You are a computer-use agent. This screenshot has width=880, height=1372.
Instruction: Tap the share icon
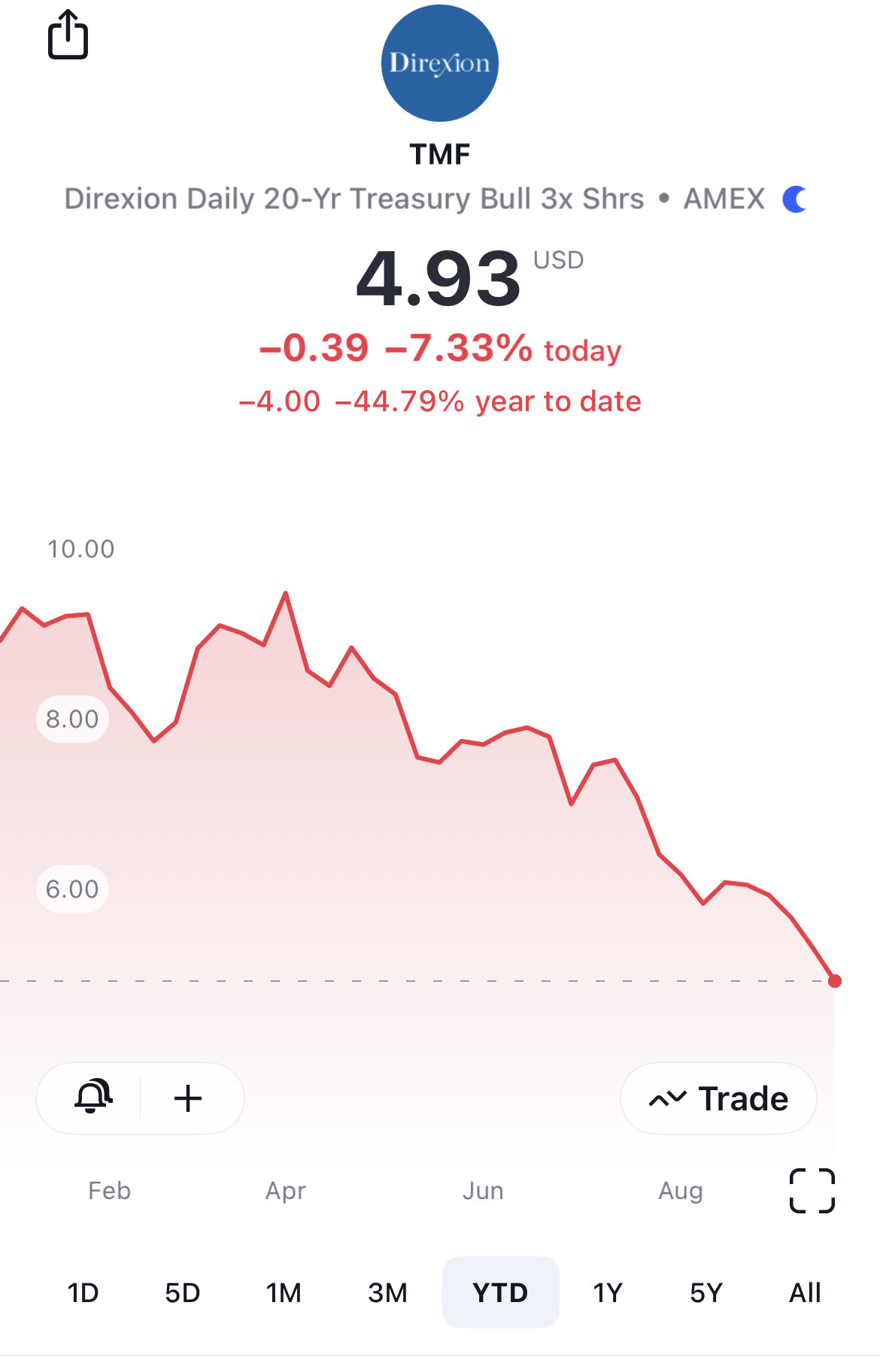pyautogui.click(x=68, y=35)
